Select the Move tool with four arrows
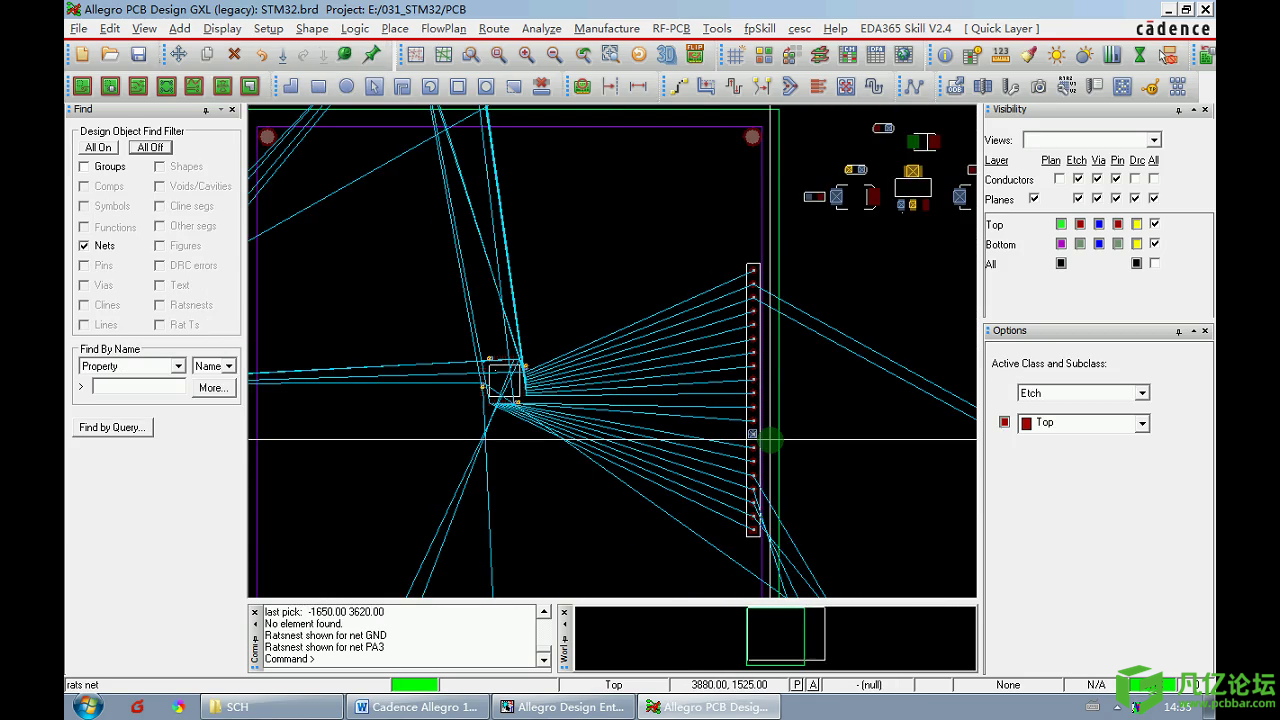Image resolution: width=1280 pixels, height=720 pixels. pos(179,55)
